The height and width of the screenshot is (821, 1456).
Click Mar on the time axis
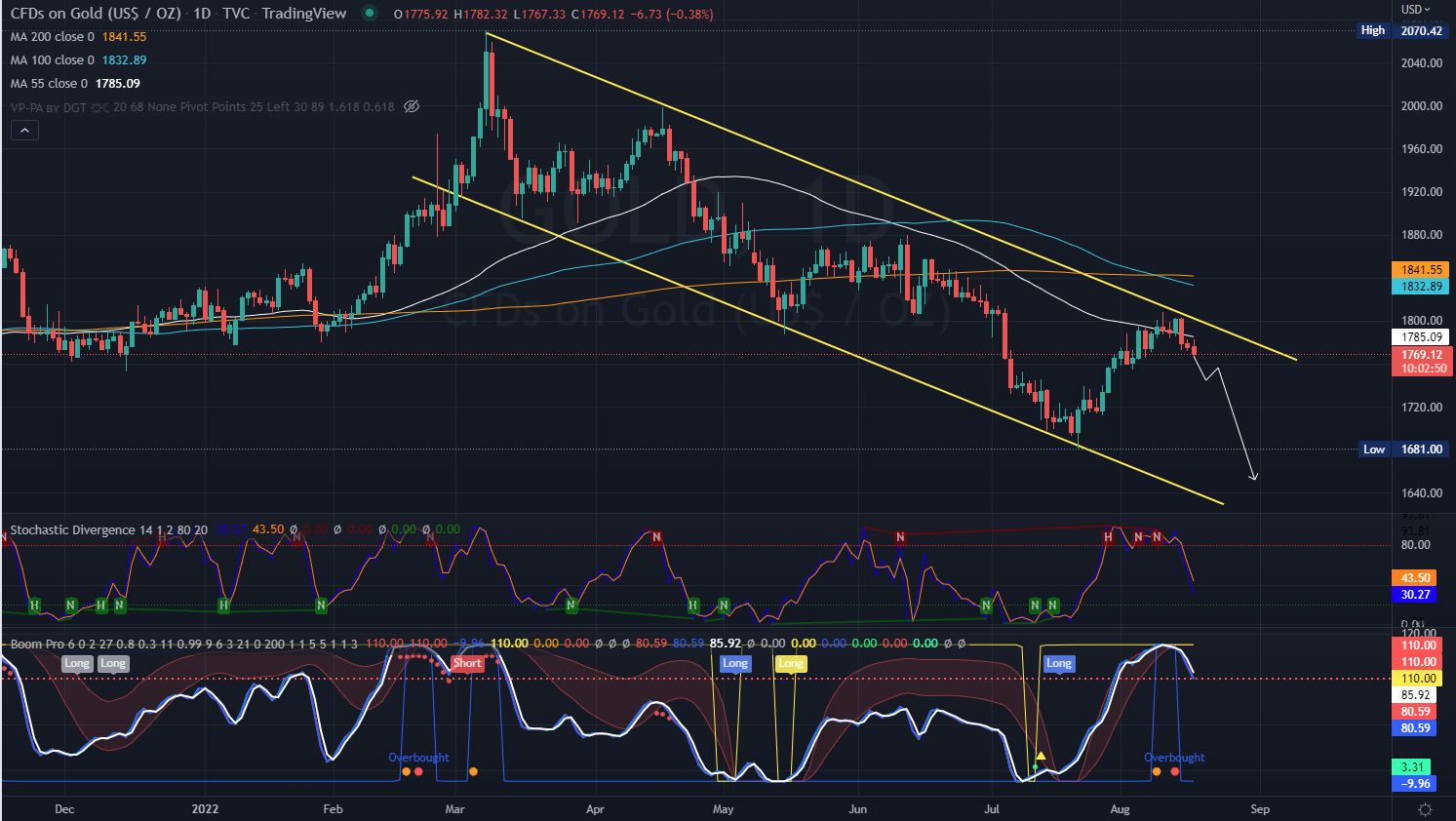[454, 809]
